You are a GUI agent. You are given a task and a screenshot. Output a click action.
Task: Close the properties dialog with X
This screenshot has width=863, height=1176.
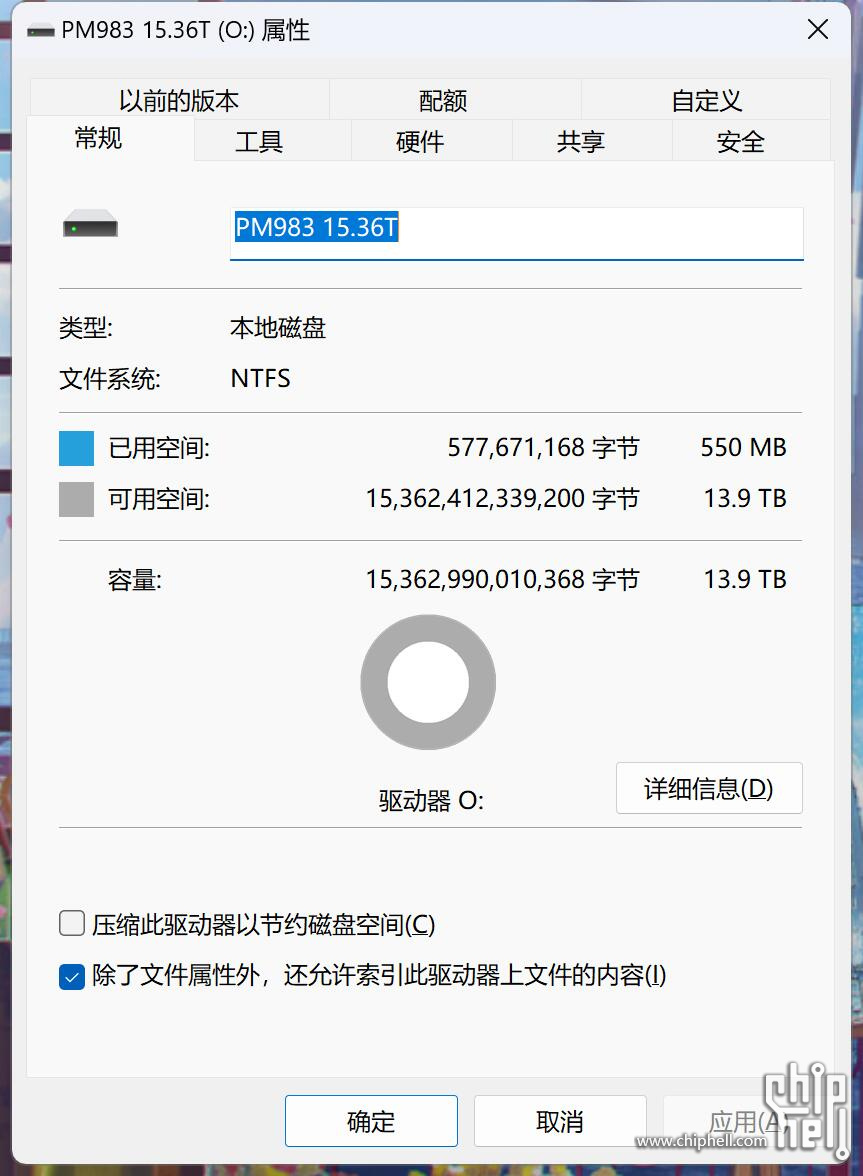[x=817, y=30]
